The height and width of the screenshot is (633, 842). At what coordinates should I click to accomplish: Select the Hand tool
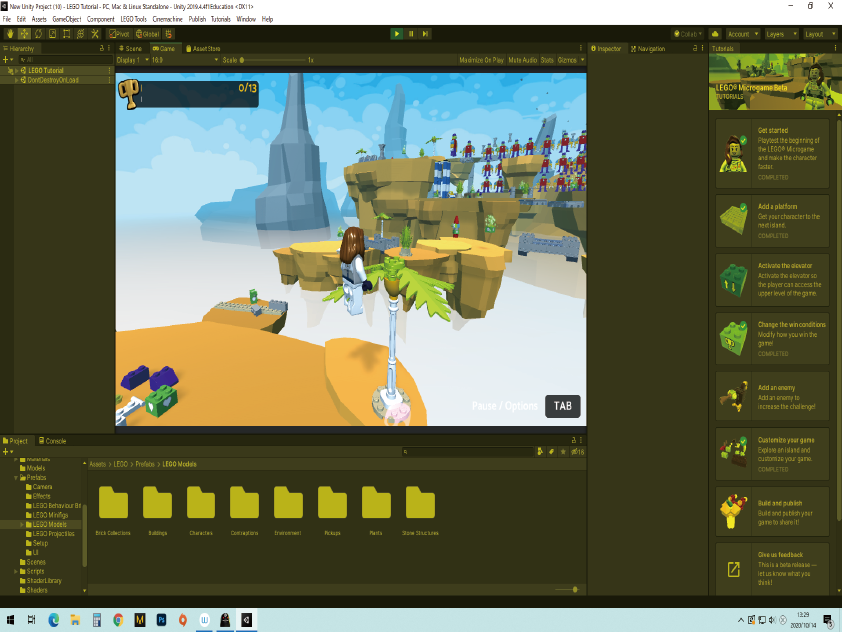(10, 34)
